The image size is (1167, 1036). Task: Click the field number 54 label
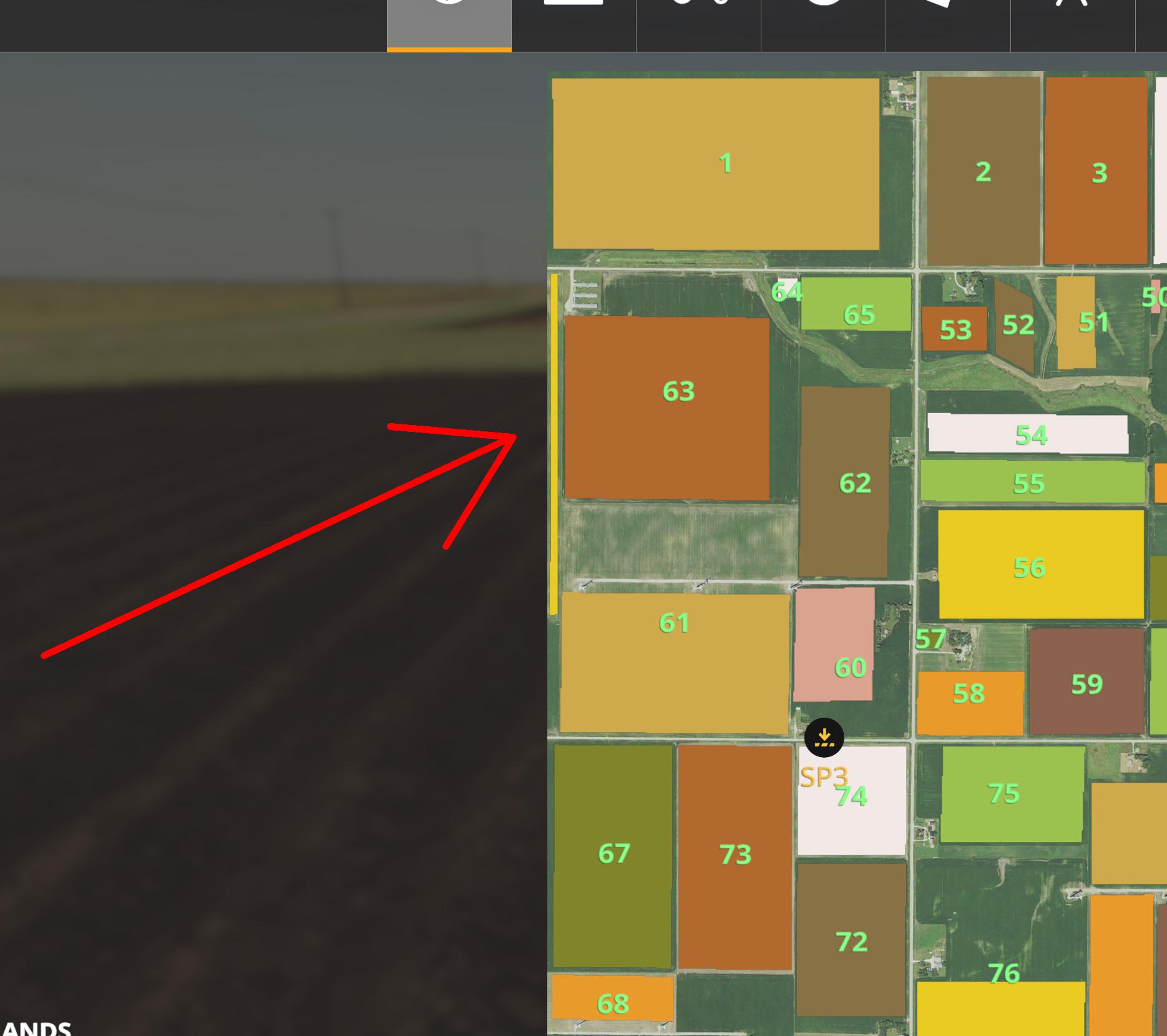click(1031, 435)
